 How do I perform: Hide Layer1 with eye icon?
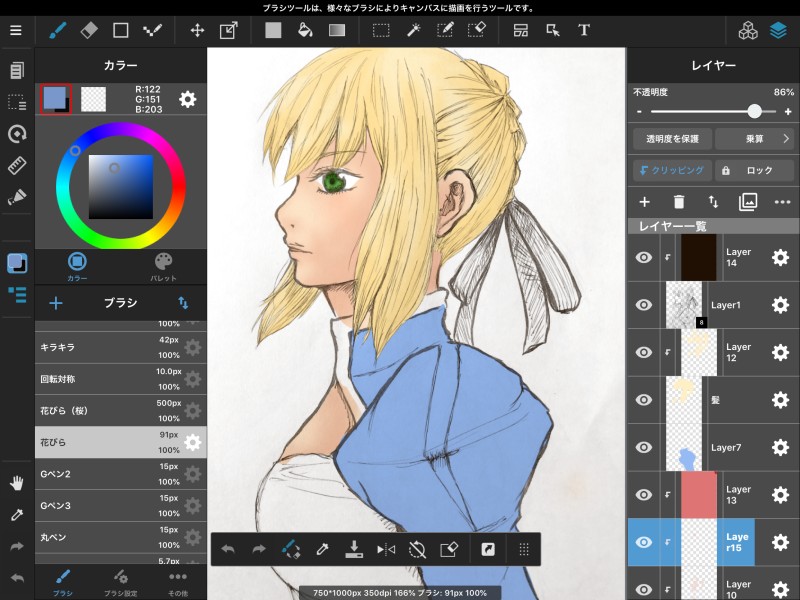[x=644, y=305]
